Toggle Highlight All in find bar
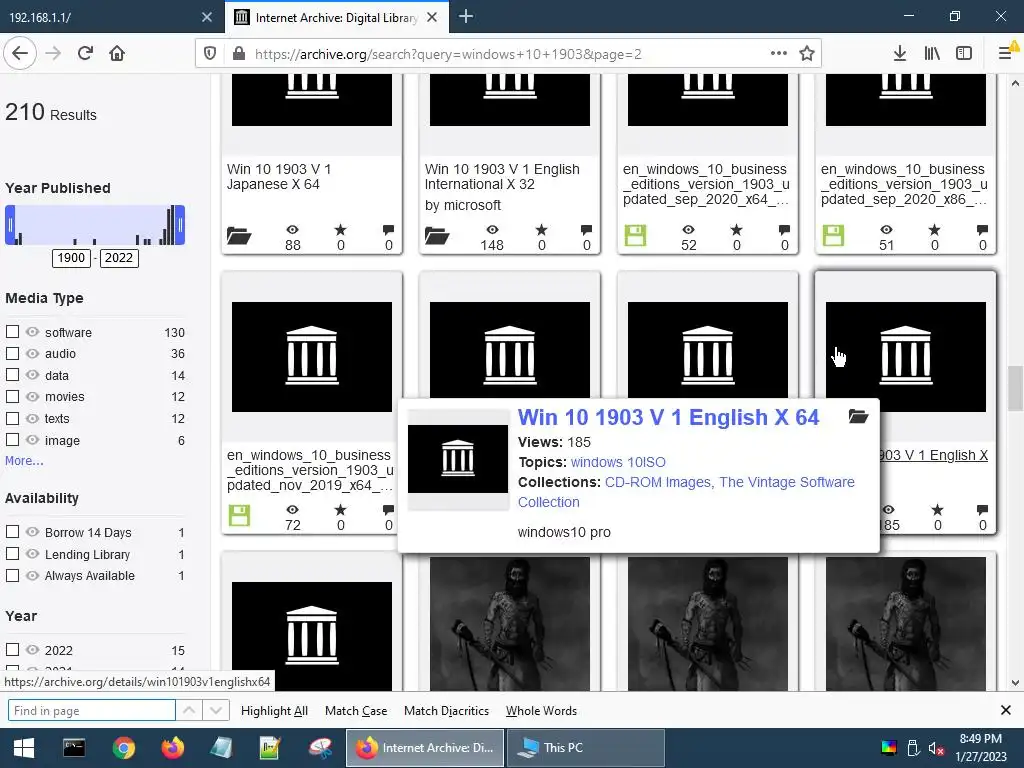Viewport: 1024px width, 768px height. tap(274, 711)
